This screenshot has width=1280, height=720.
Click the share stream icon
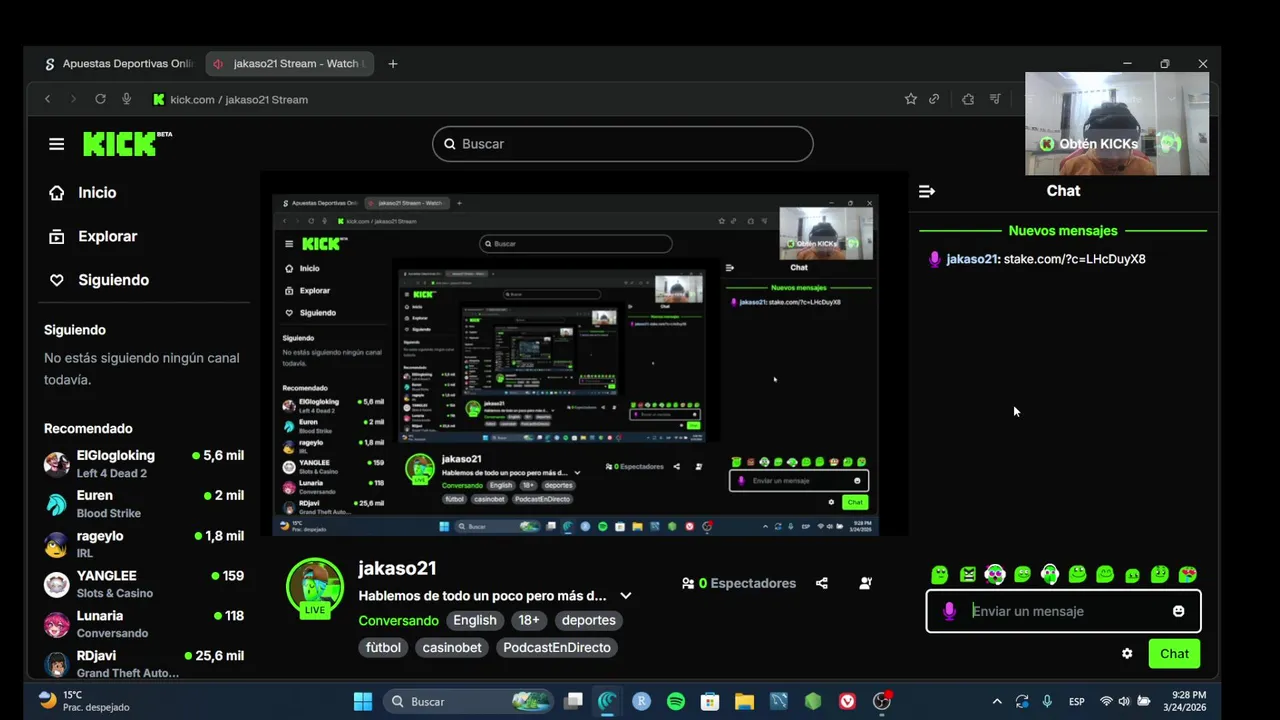[822, 583]
